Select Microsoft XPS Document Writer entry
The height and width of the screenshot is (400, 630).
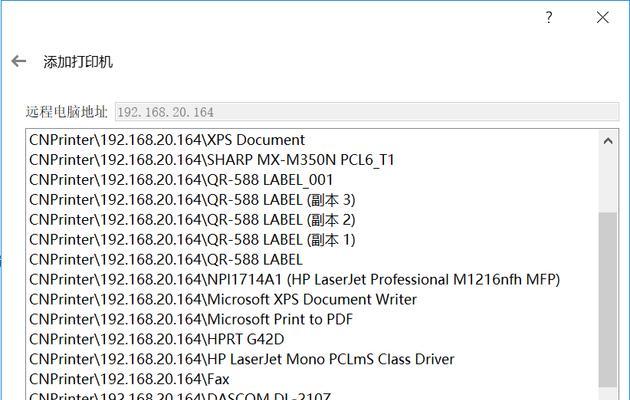pos(223,300)
